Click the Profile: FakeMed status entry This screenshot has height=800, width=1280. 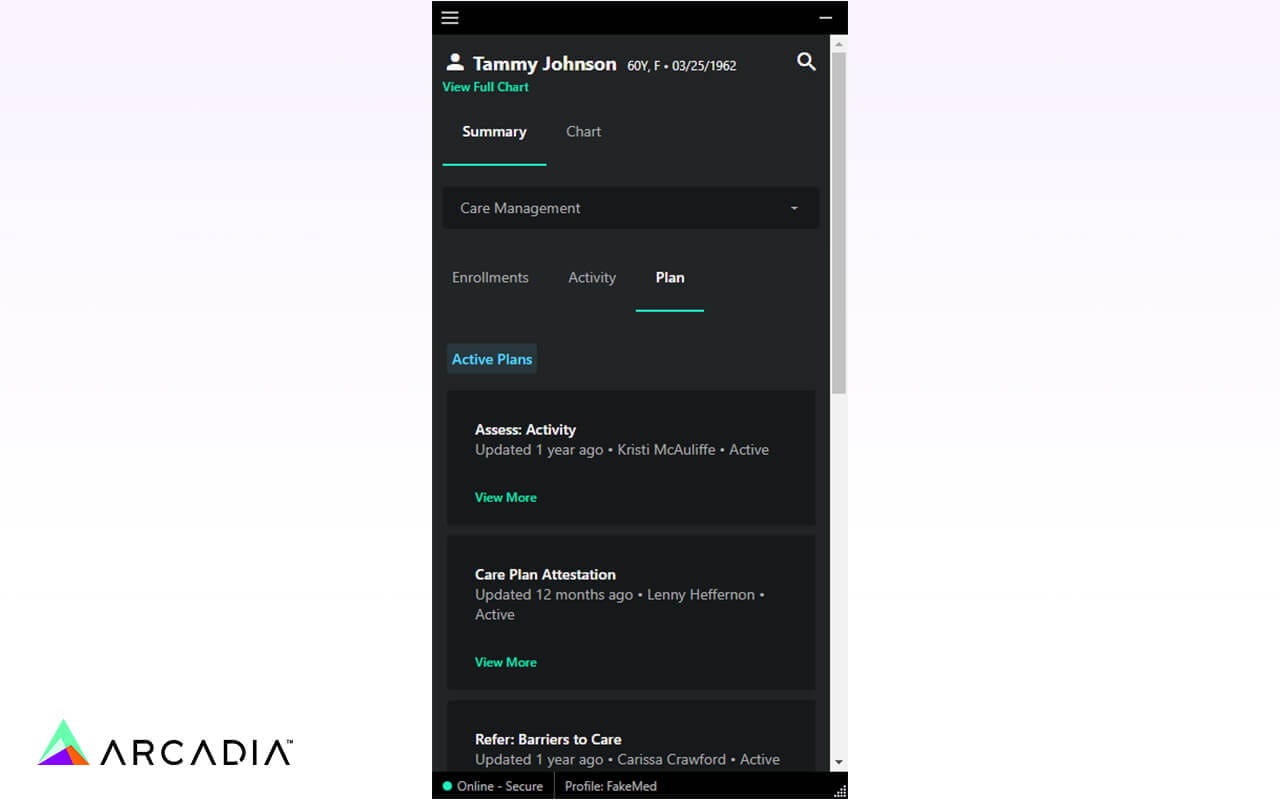pos(611,786)
